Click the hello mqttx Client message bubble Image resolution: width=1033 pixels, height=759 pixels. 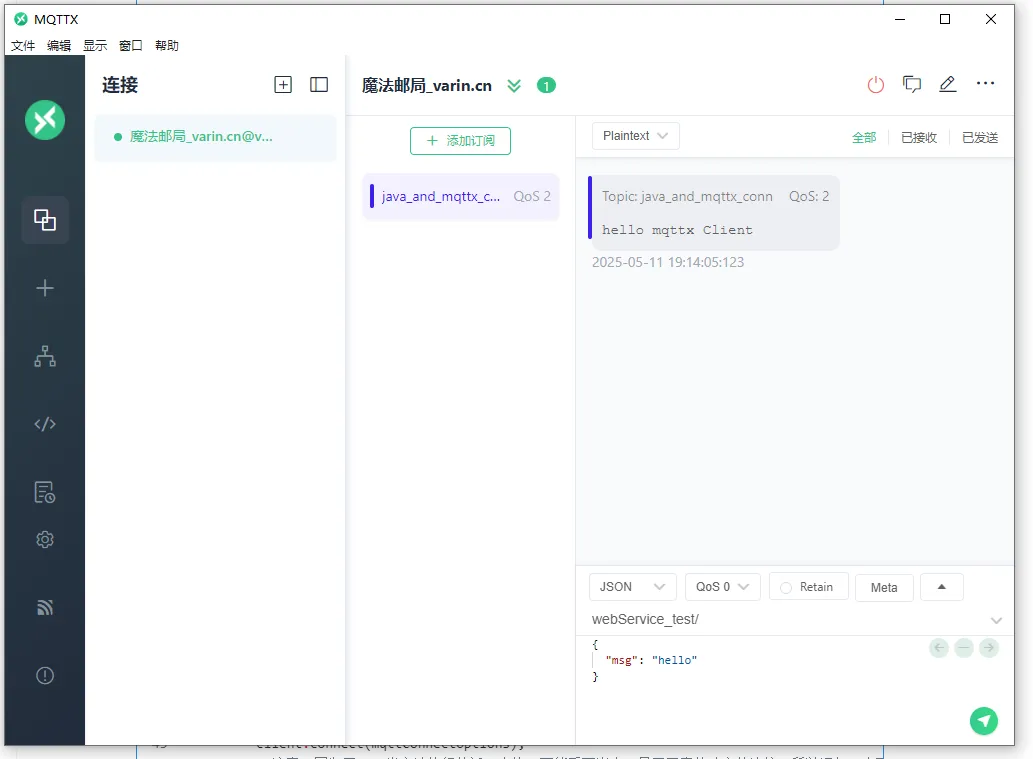click(x=714, y=213)
